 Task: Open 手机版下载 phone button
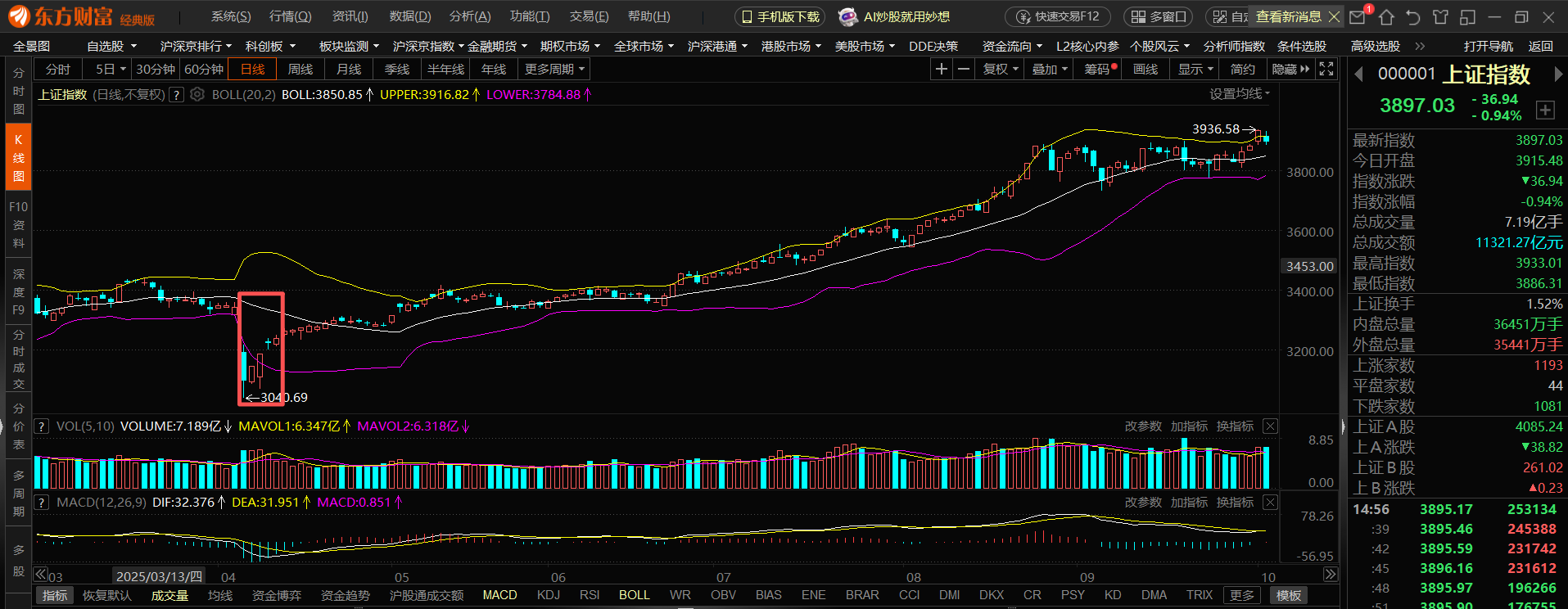pyautogui.click(x=780, y=16)
